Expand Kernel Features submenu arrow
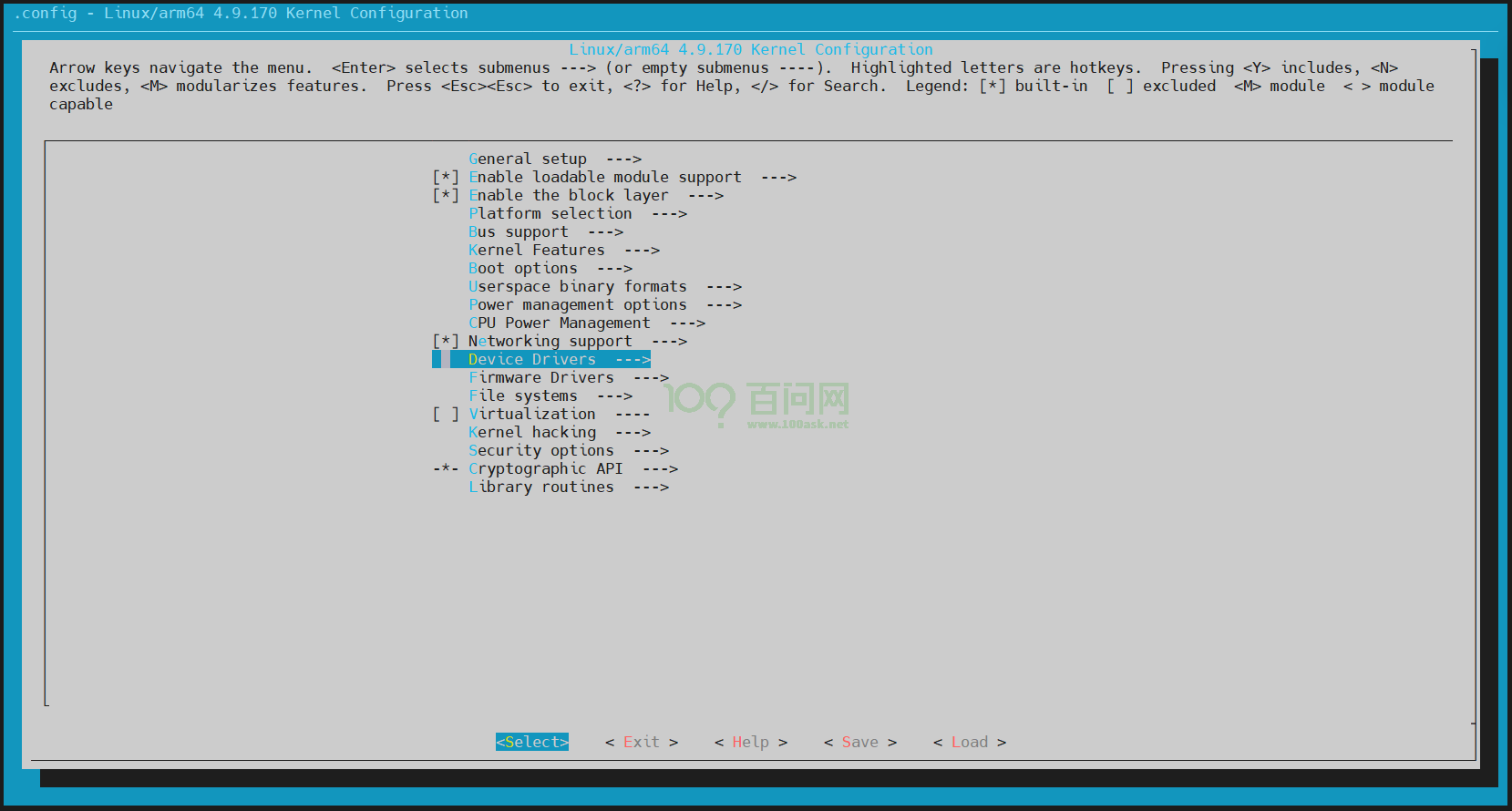 click(x=642, y=251)
